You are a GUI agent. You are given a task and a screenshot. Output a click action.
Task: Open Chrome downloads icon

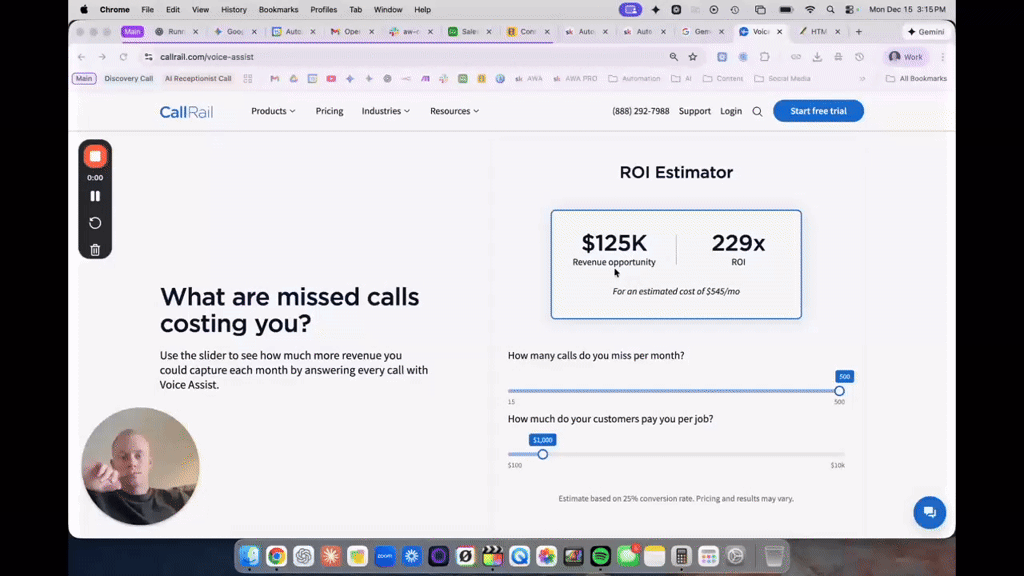tap(817, 57)
